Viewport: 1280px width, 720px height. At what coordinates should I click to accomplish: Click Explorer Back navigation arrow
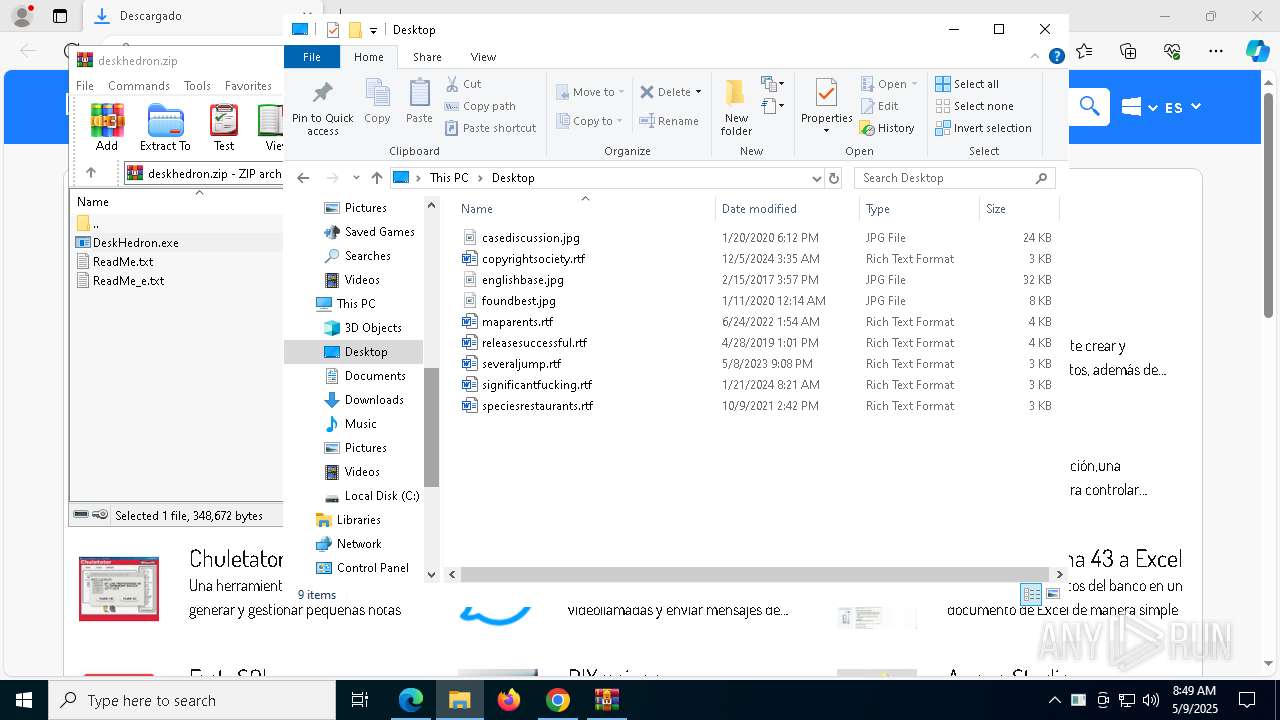303,178
